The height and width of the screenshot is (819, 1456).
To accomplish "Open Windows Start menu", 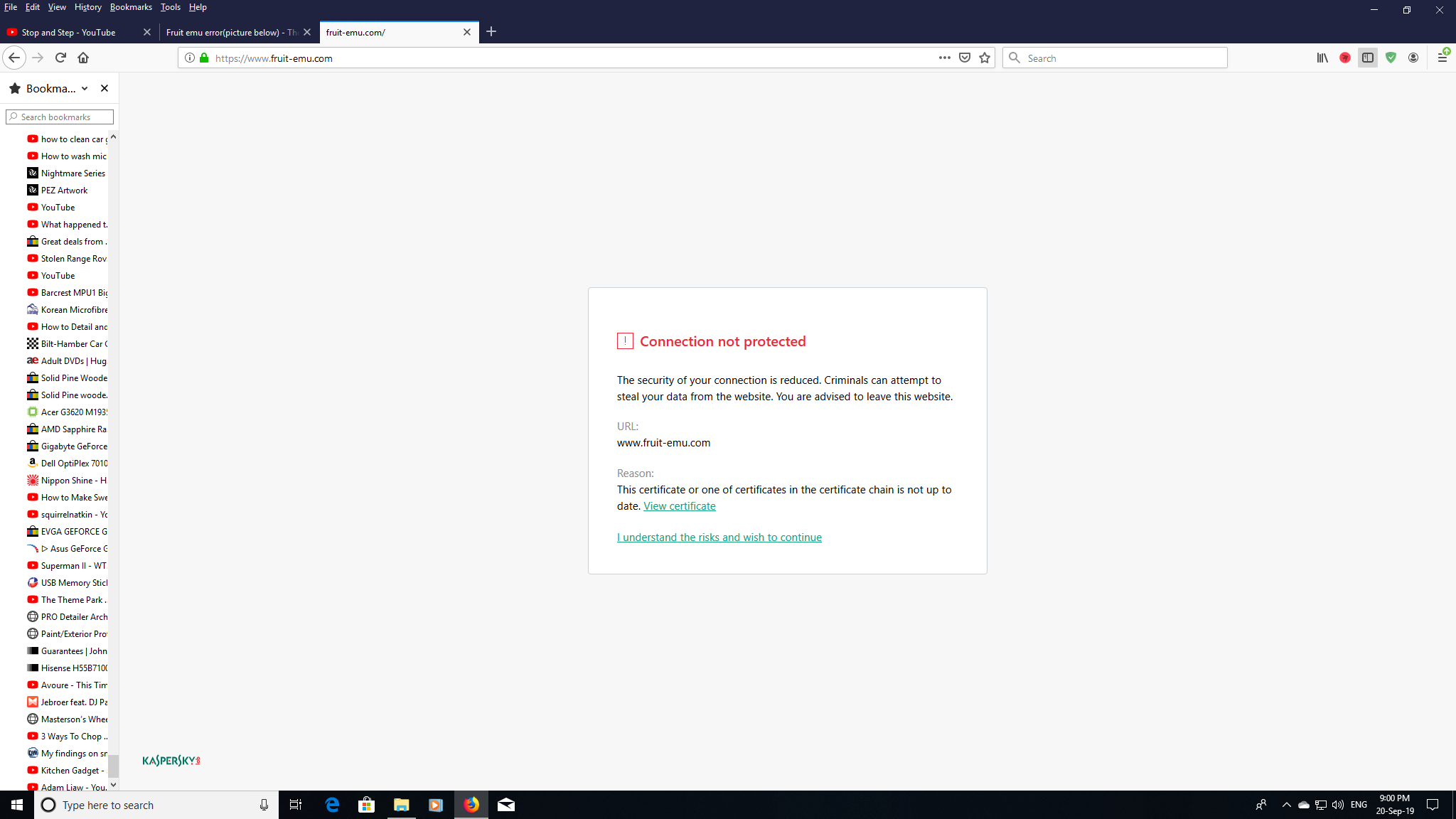I will click(17, 805).
